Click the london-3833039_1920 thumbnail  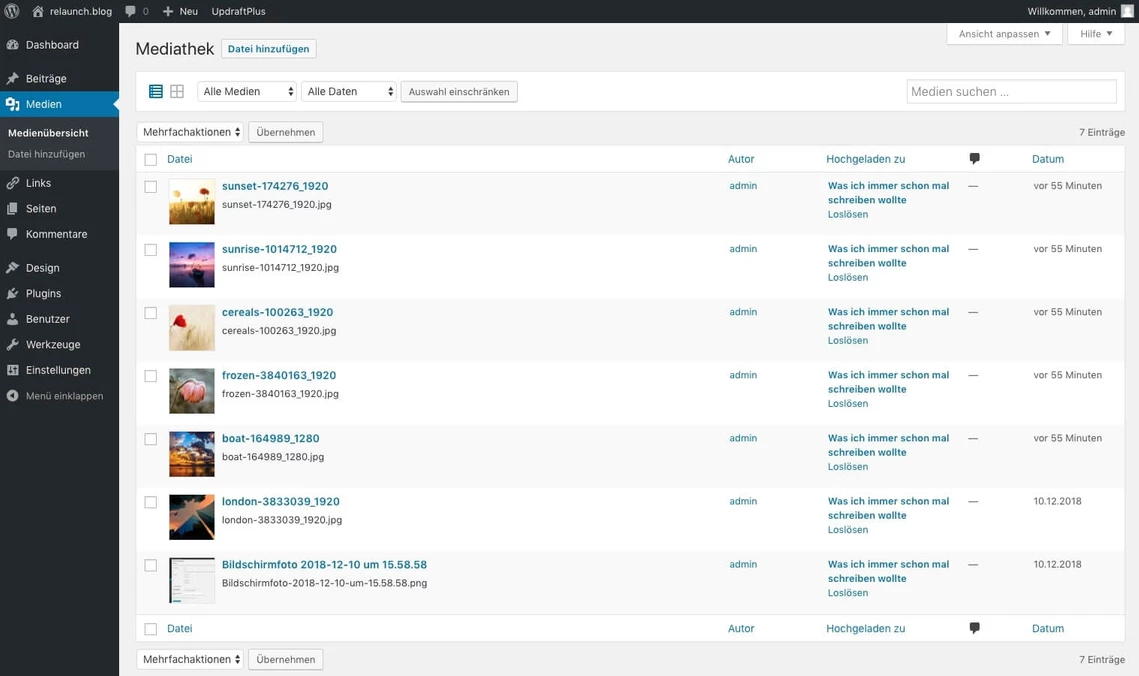point(191,517)
